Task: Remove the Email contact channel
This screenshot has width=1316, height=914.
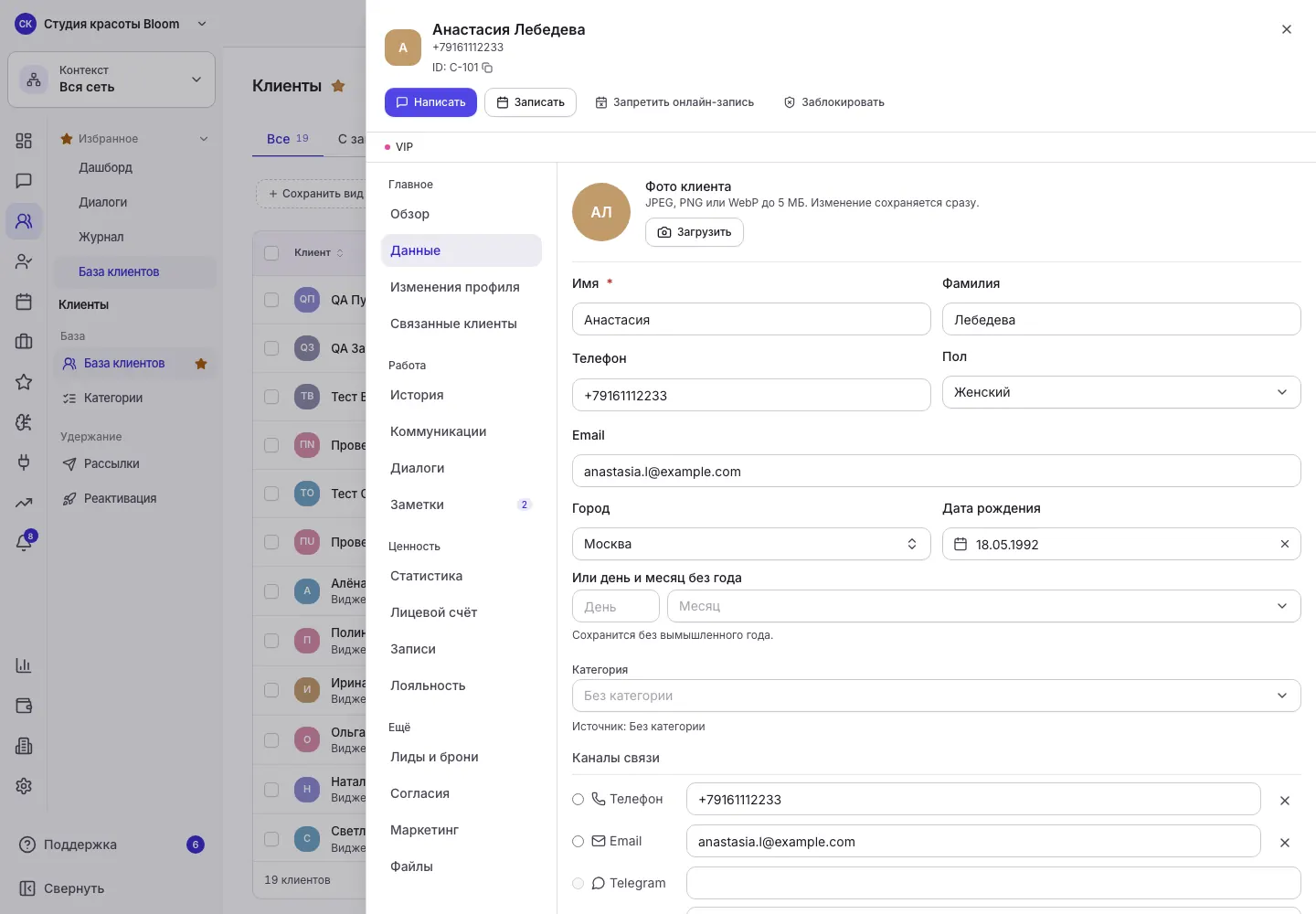Action: click(x=1284, y=843)
